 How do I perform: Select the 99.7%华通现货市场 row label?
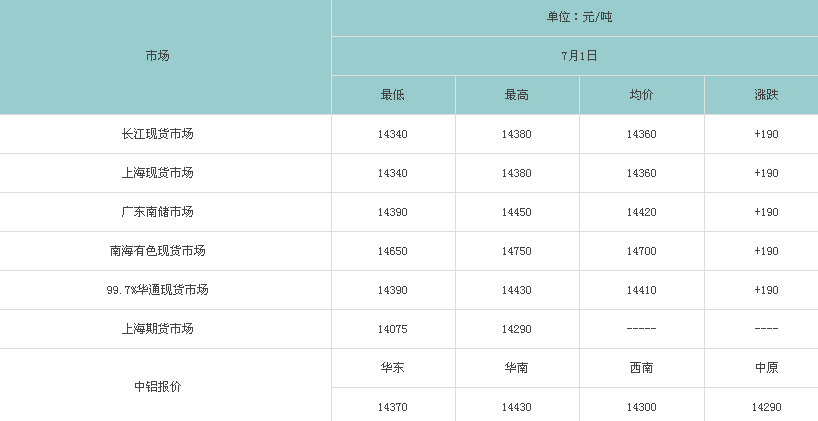157,290
